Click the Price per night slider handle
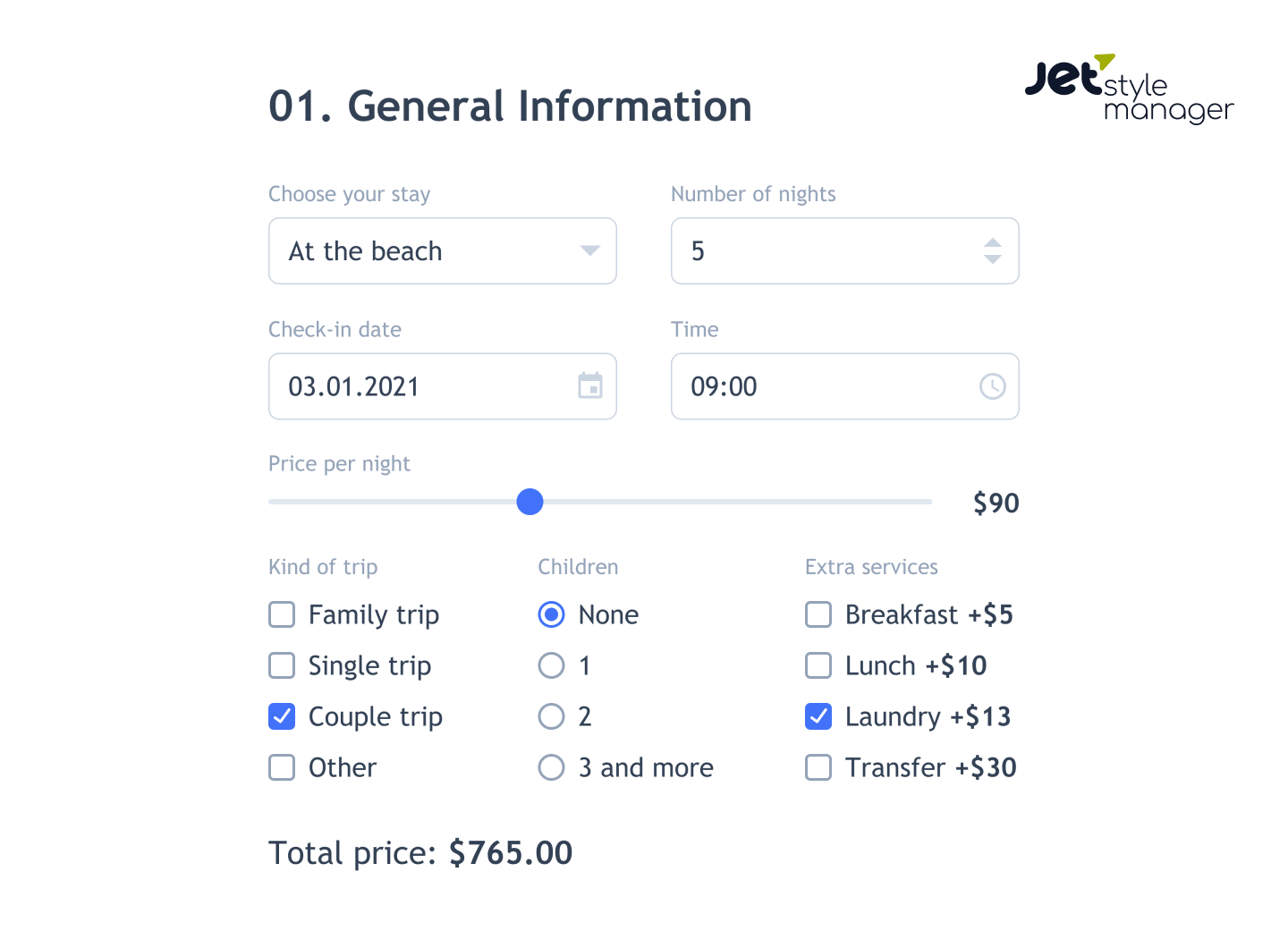This screenshot has height=948, width=1288. pos(530,502)
